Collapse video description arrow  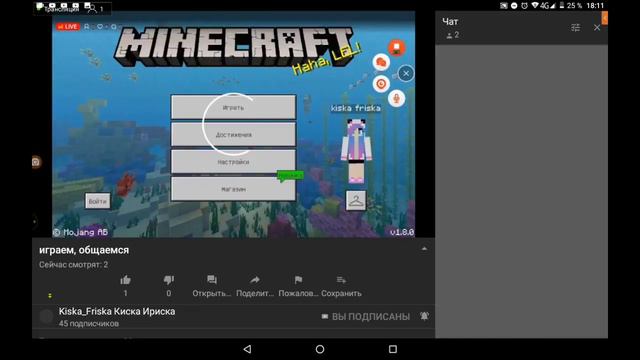pos(424,249)
